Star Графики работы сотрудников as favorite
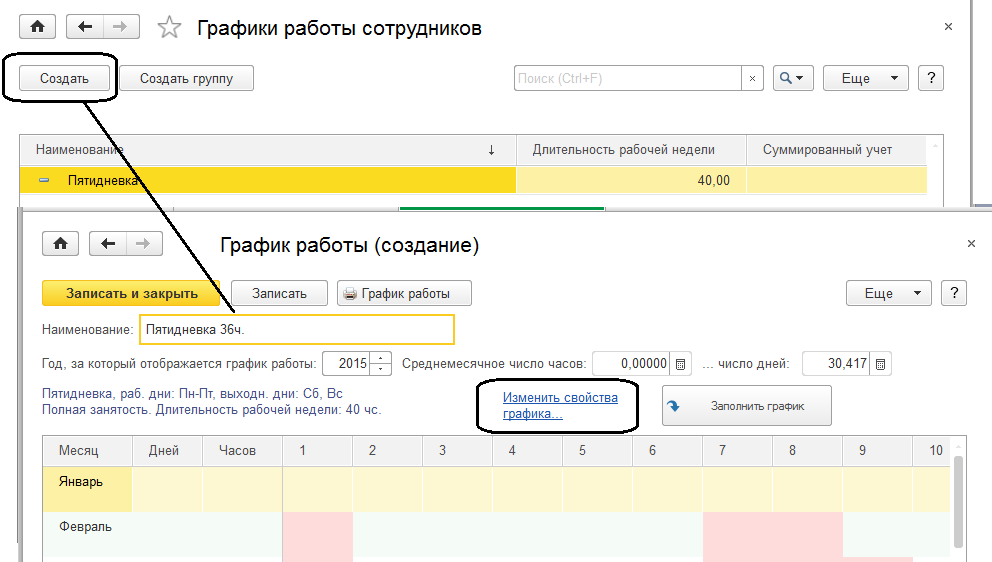The image size is (992, 562). pyautogui.click(x=169, y=27)
